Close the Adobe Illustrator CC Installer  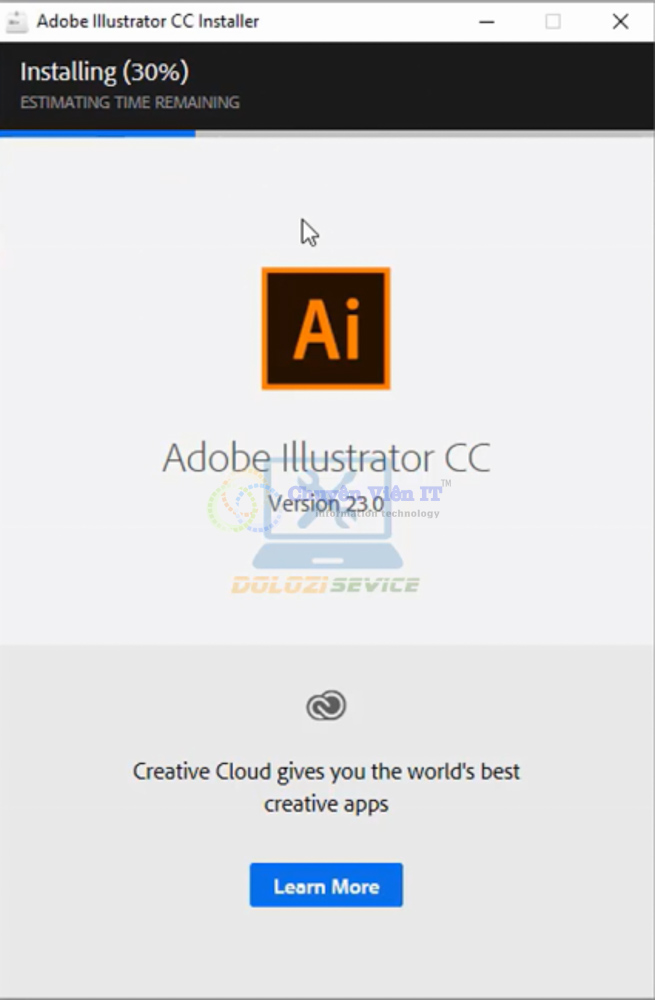tap(620, 22)
